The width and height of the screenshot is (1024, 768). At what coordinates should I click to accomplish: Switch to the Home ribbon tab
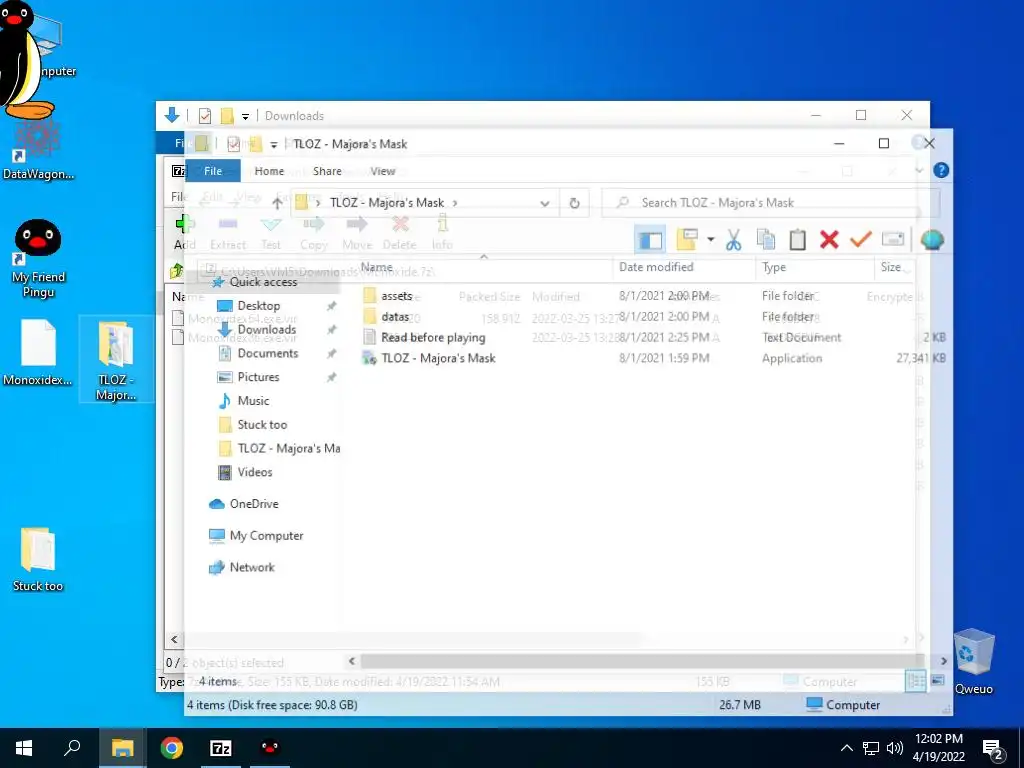click(x=269, y=171)
